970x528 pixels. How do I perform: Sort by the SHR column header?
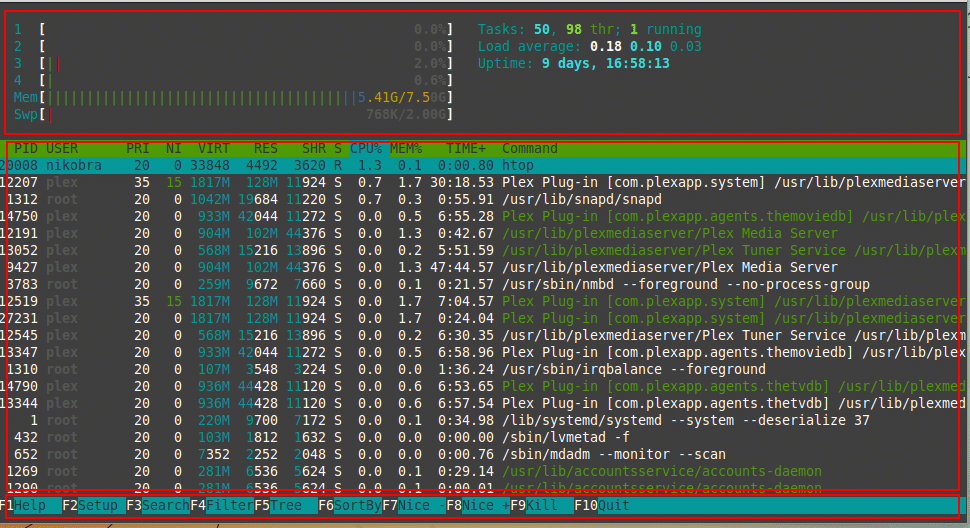[x=314, y=148]
